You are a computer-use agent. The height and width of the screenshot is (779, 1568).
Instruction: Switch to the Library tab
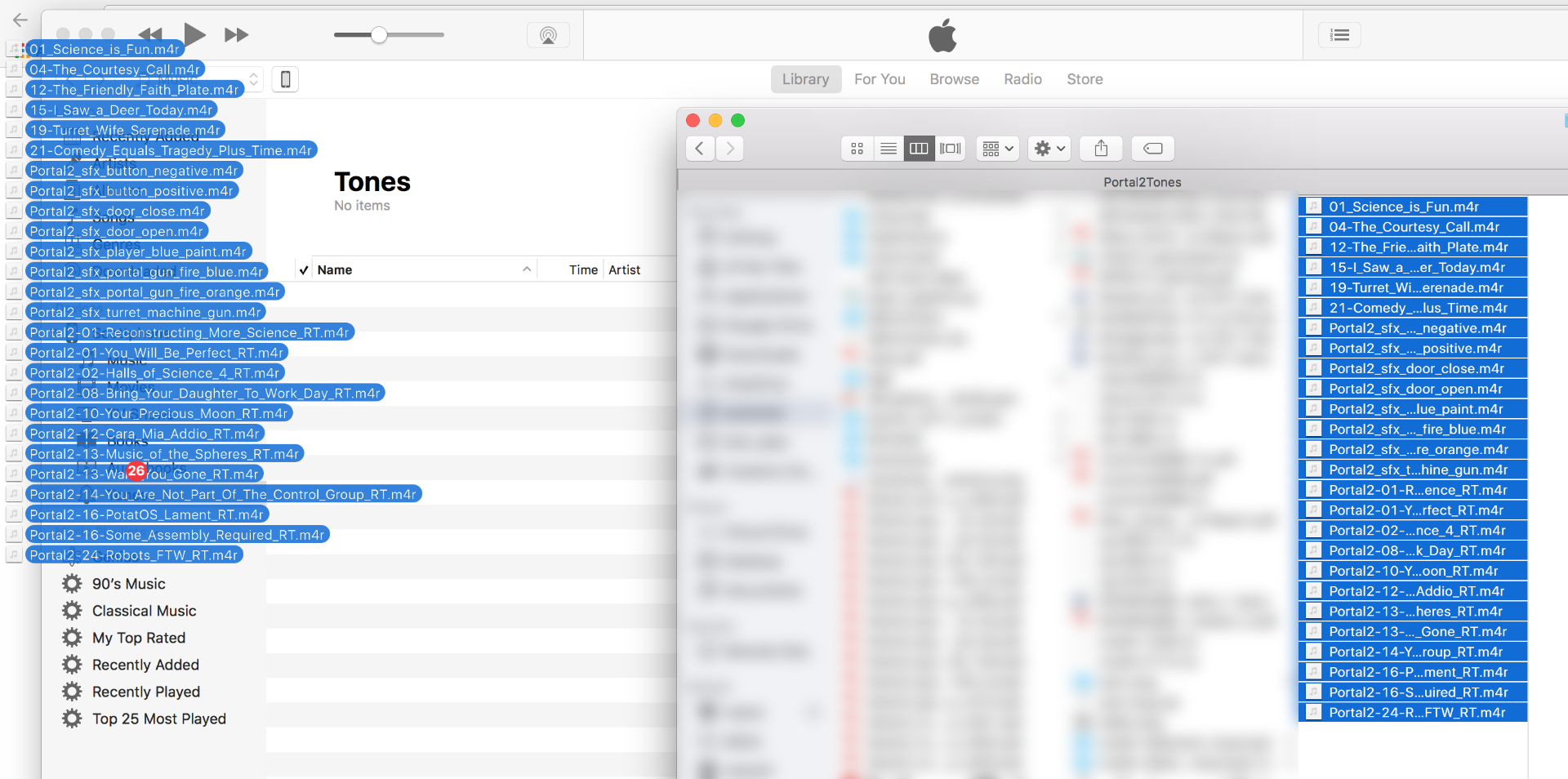pos(805,79)
